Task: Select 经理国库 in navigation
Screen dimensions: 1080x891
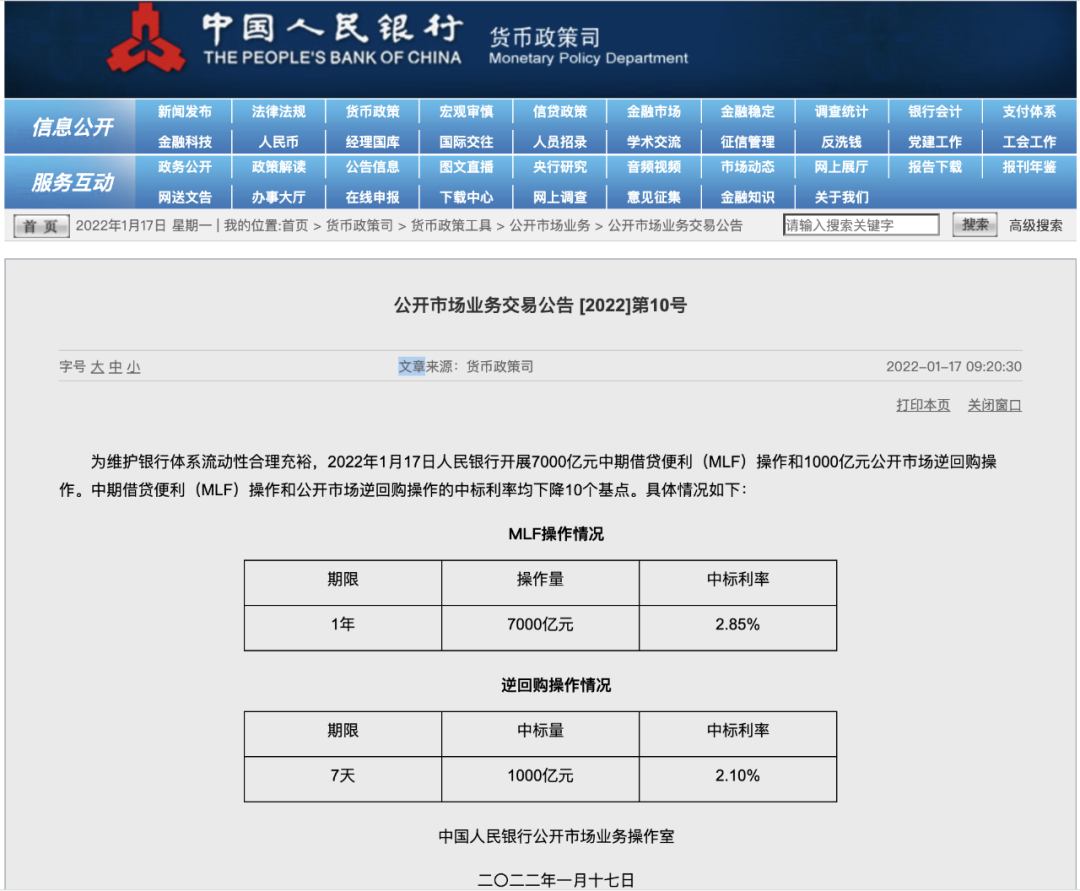Action: click(373, 142)
